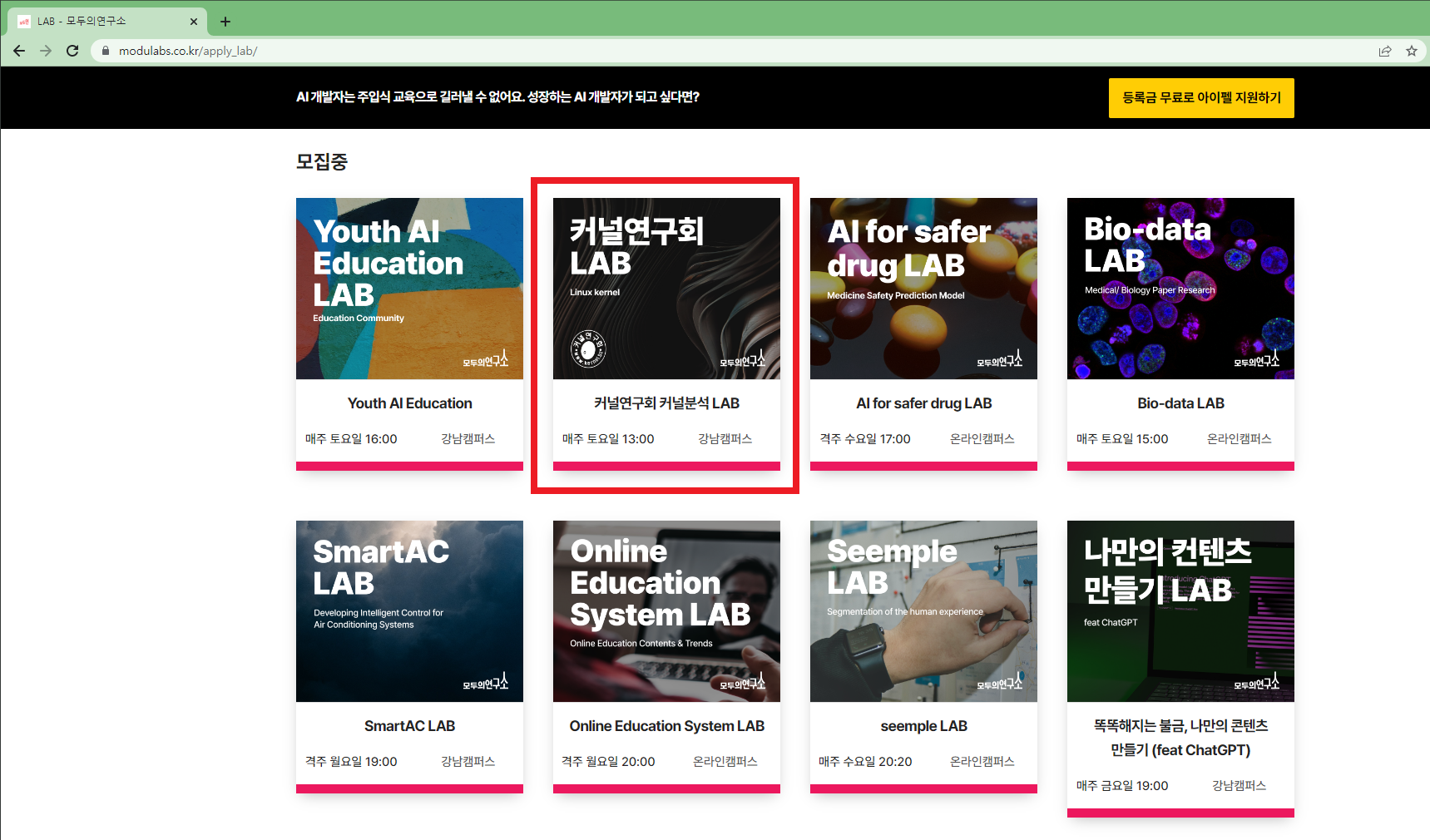This screenshot has width=1430, height=840.
Task: Click the 매주 토요일 13:00 schedule text
Action: click(608, 439)
